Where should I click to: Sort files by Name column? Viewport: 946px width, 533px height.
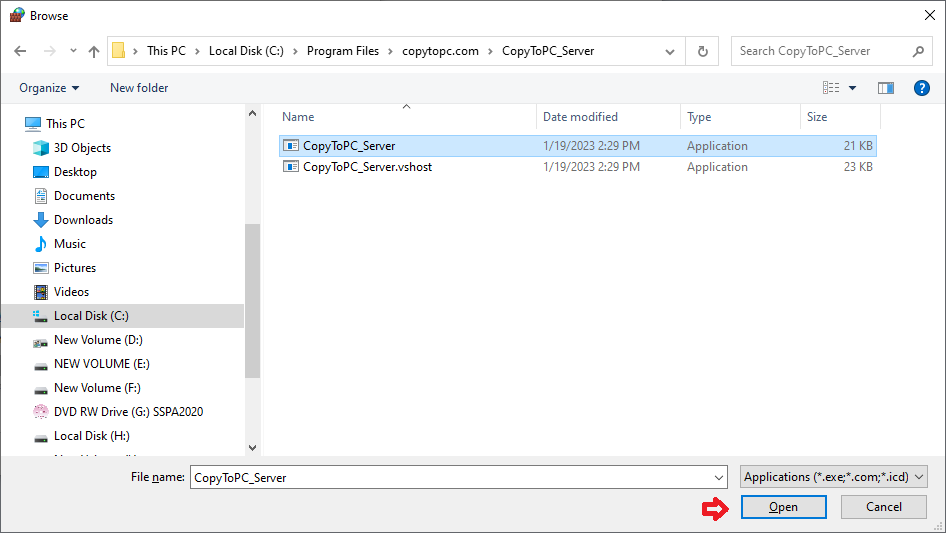click(408, 117)
